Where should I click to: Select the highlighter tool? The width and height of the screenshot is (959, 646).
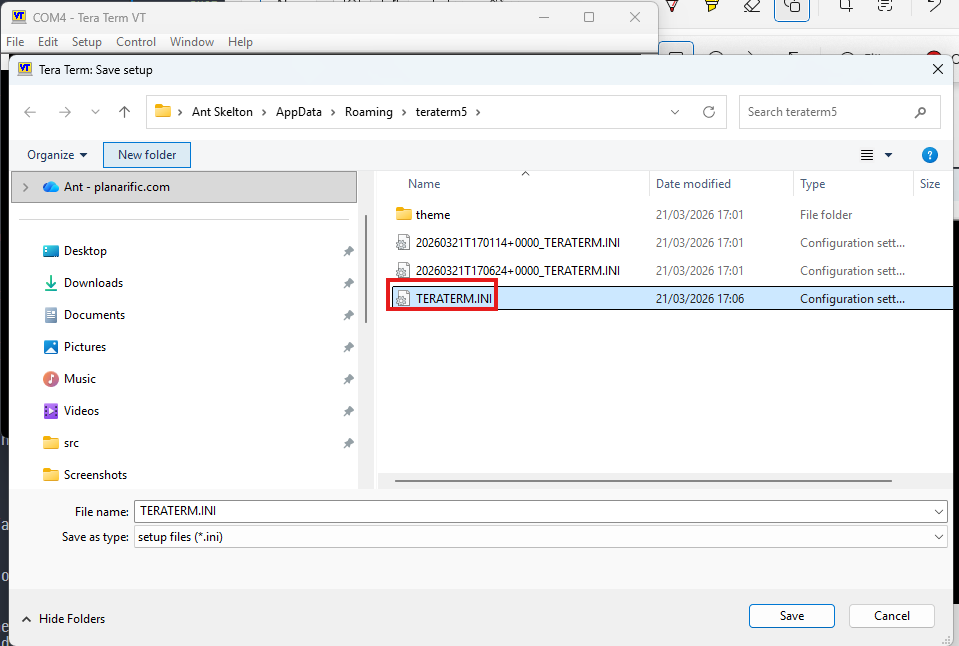point(712,8)
